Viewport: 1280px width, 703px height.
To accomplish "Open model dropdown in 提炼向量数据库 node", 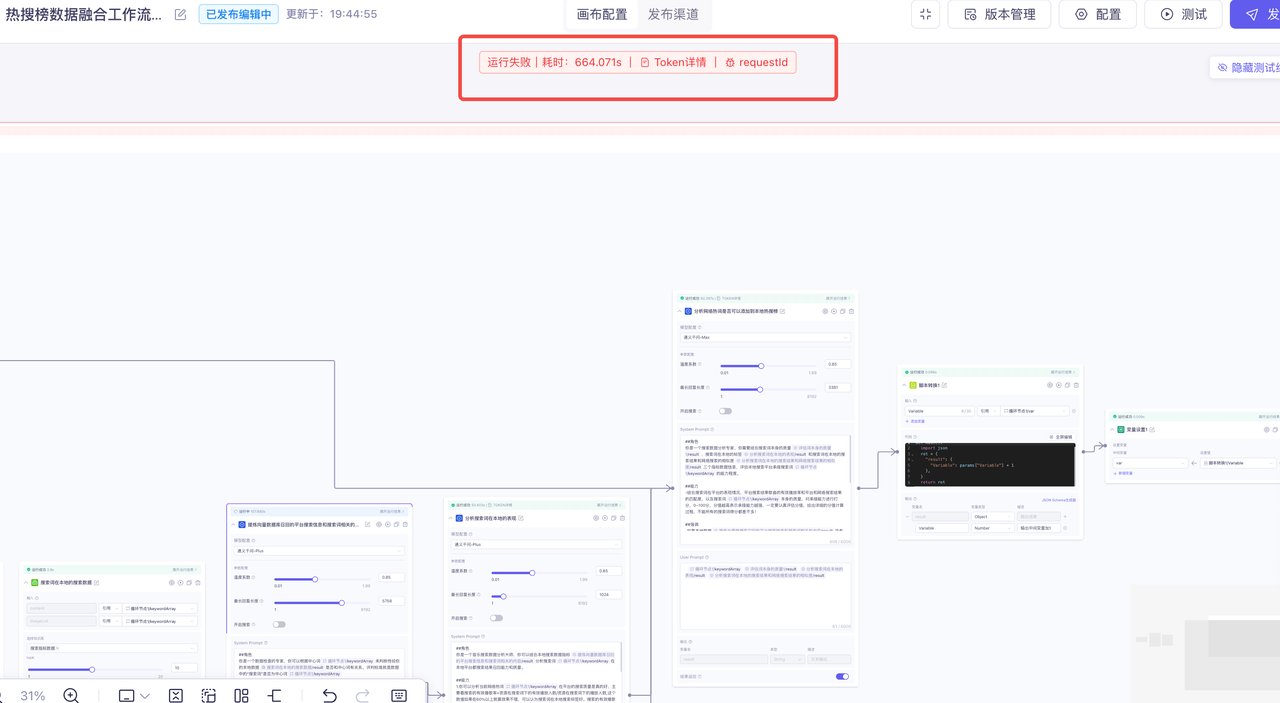I will pos(319,550).
